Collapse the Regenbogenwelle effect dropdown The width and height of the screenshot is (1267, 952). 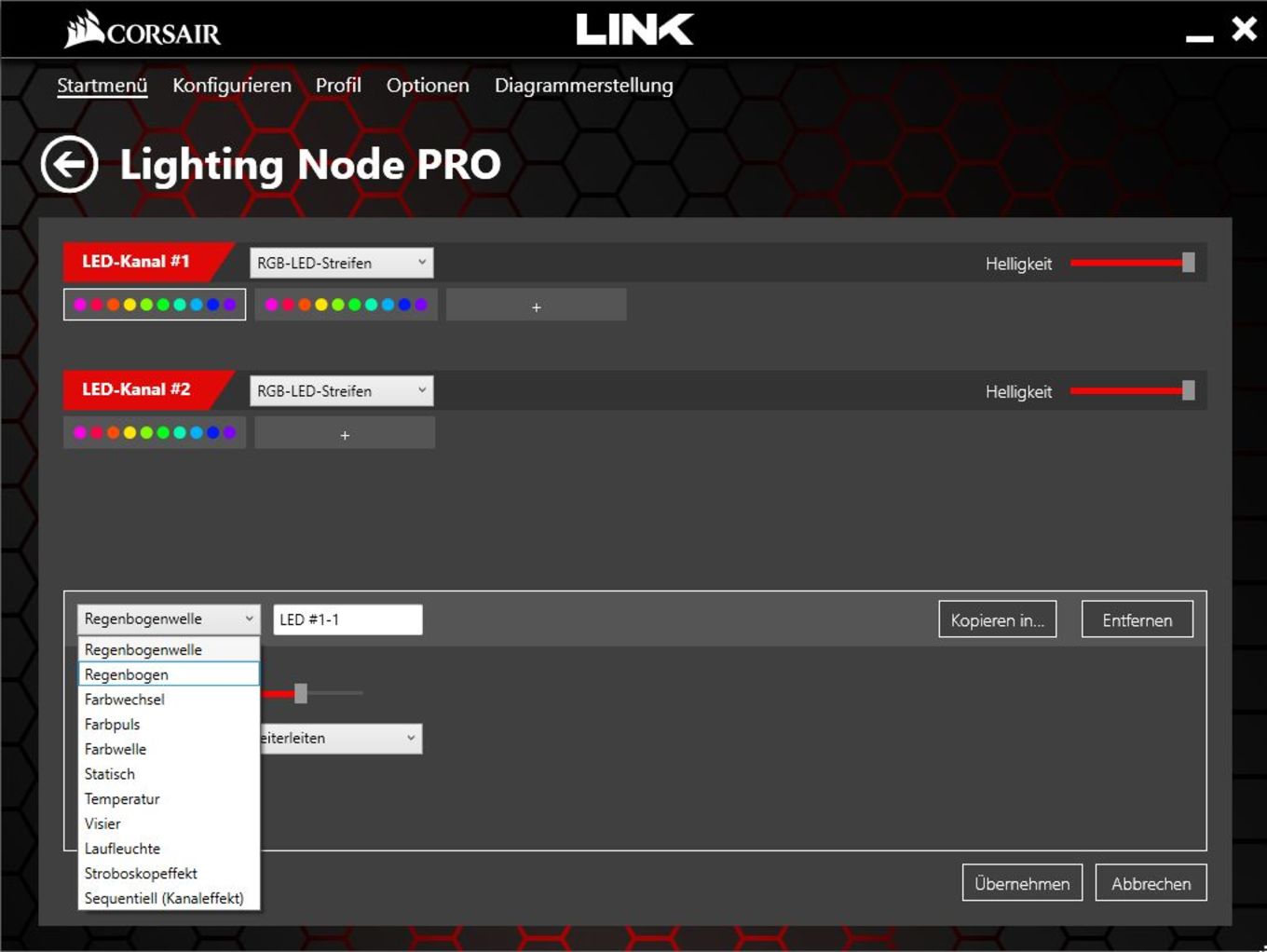[x=169, y=619]
